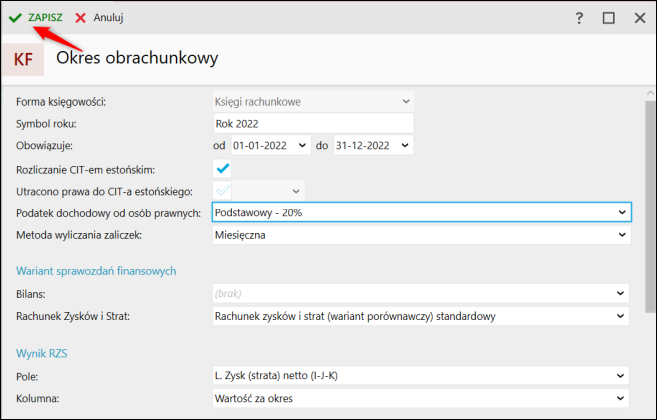The height and width of the screenshot is (420, 657).
Task: Click the red Anuluj X icon
Action: pos(80,18)
